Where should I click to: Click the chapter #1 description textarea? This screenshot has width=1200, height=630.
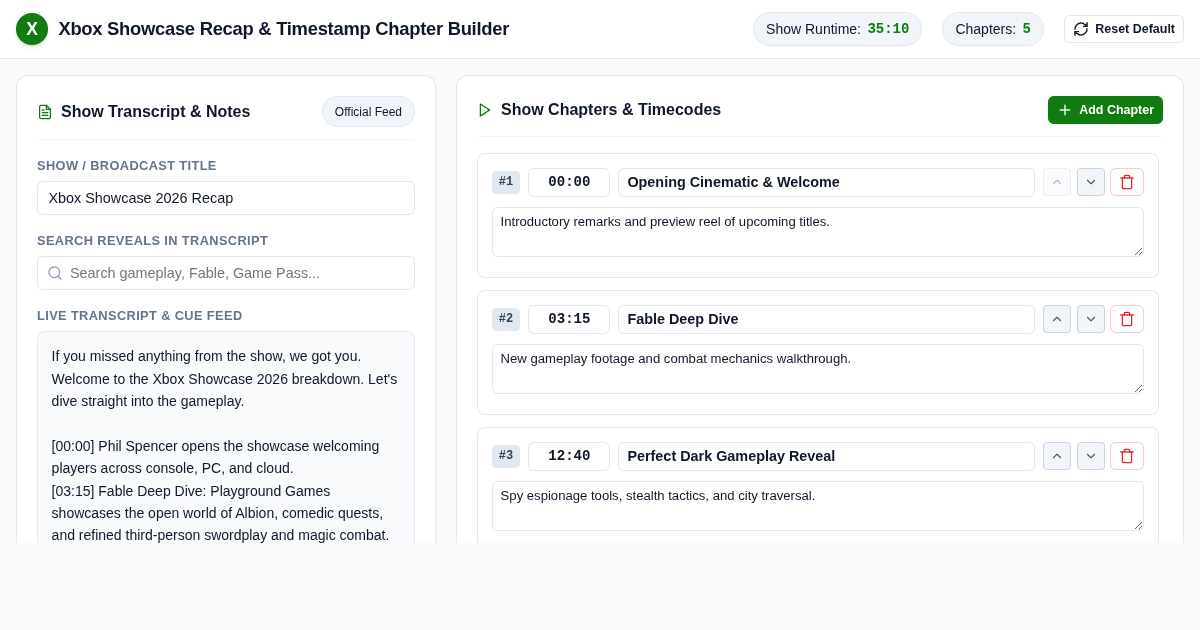818,232
